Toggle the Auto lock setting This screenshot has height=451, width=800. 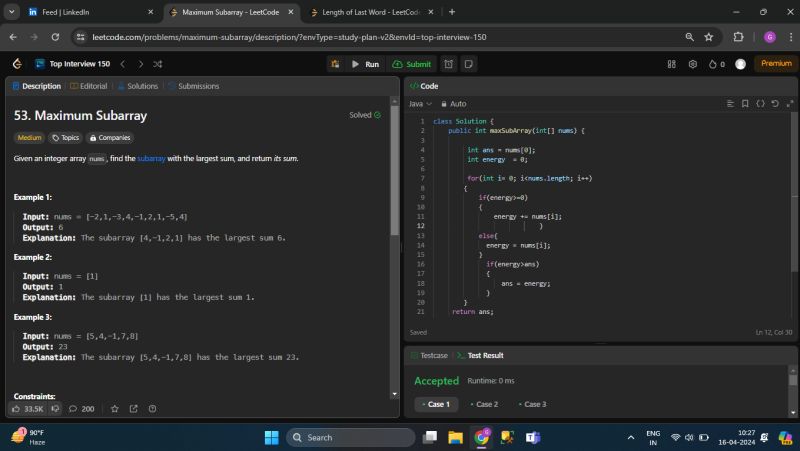[x=454, y=104]
